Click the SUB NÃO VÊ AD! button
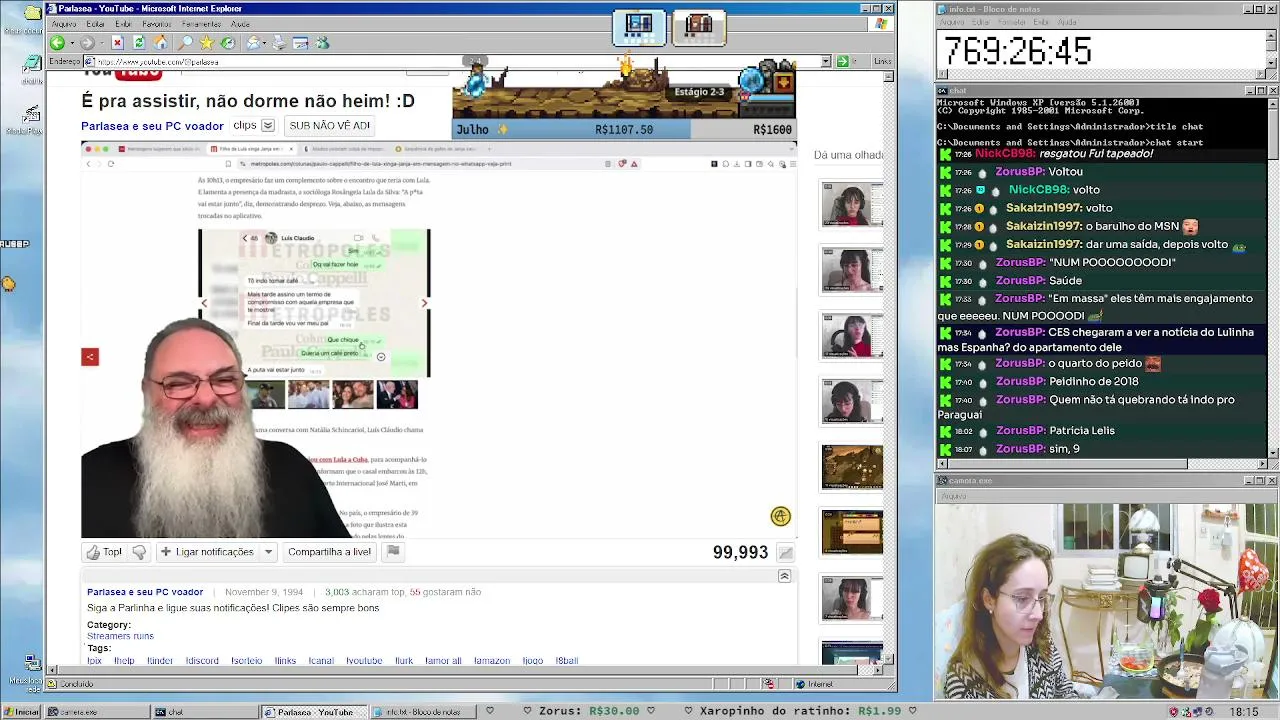The height and width of the screenshot is (720, 1280). (329, 126)
